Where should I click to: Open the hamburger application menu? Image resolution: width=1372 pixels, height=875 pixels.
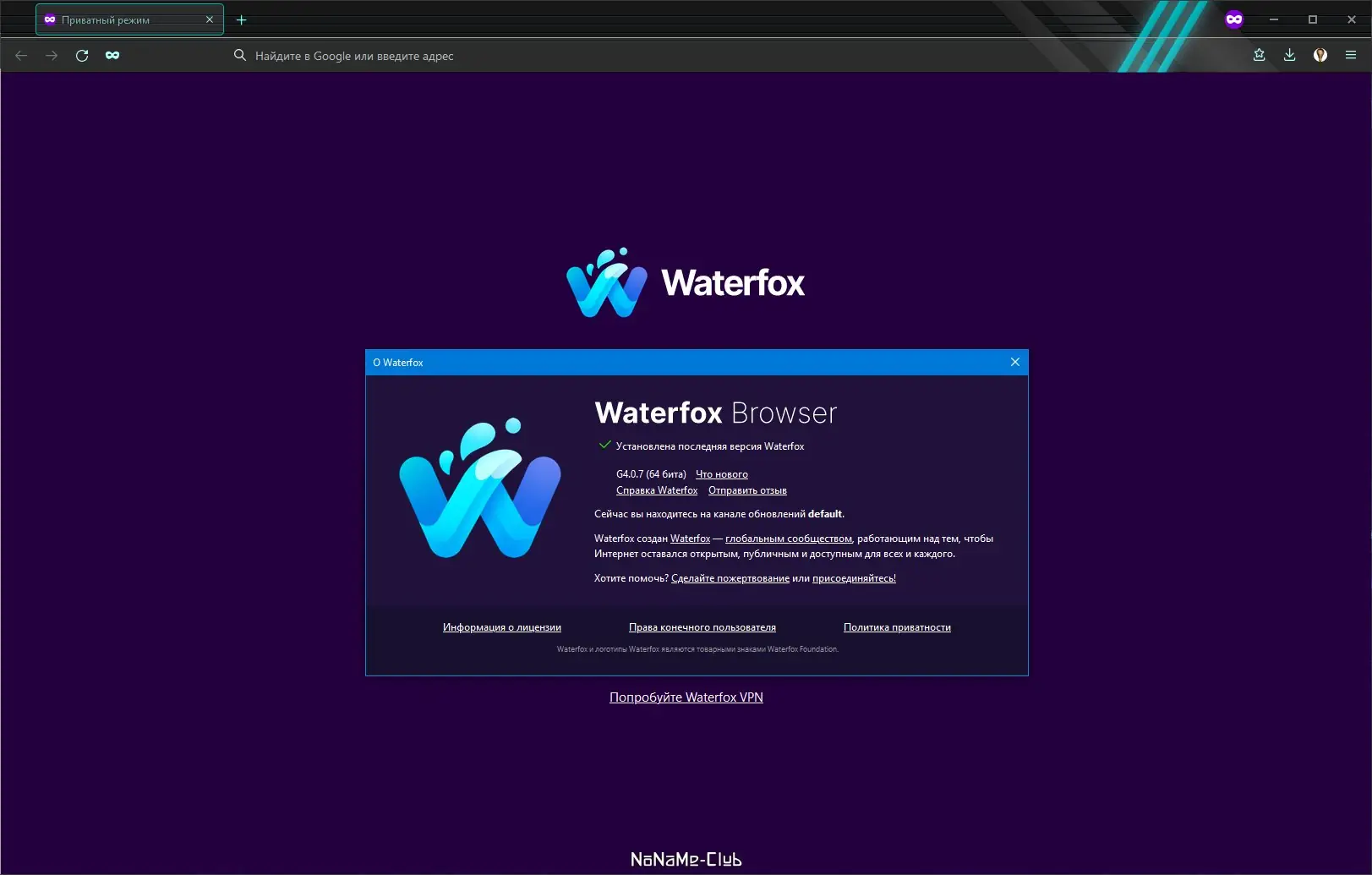coord(1351,55)
